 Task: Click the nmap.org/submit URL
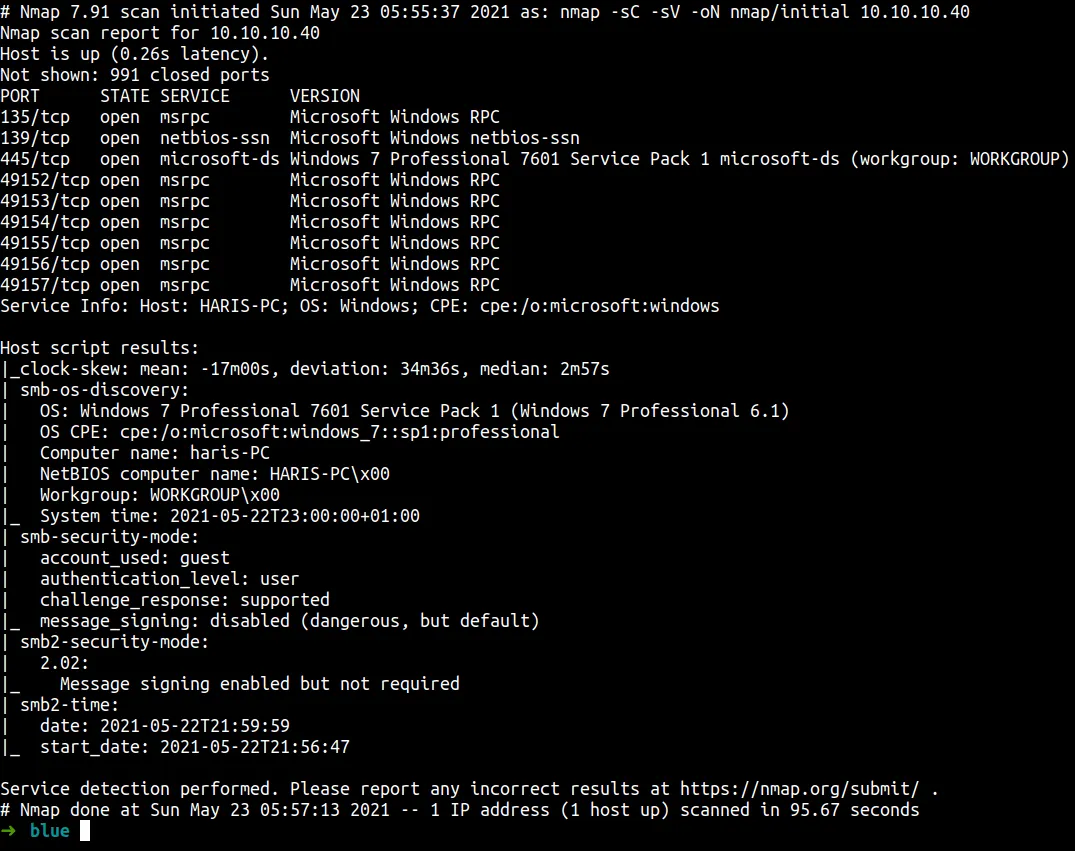[804, 789]
